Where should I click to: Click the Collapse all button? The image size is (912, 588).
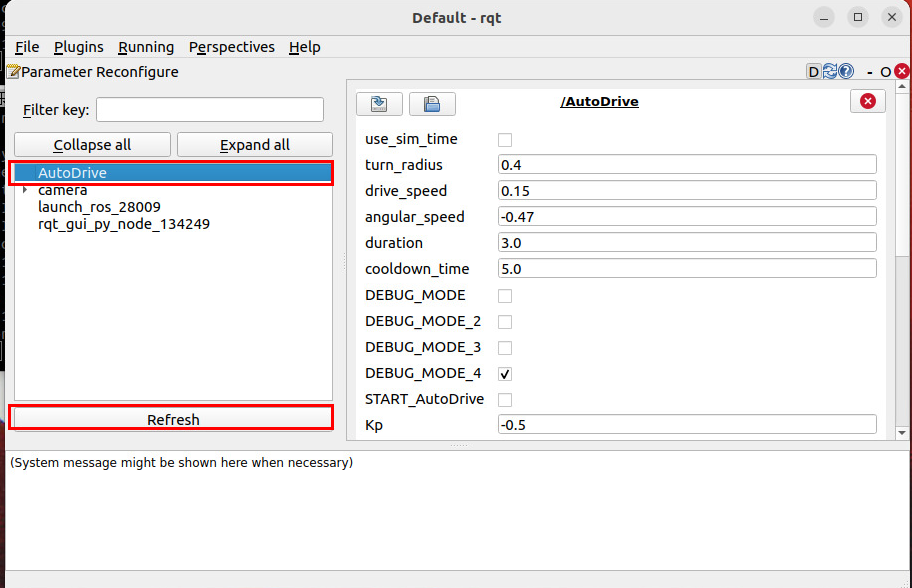92,145
